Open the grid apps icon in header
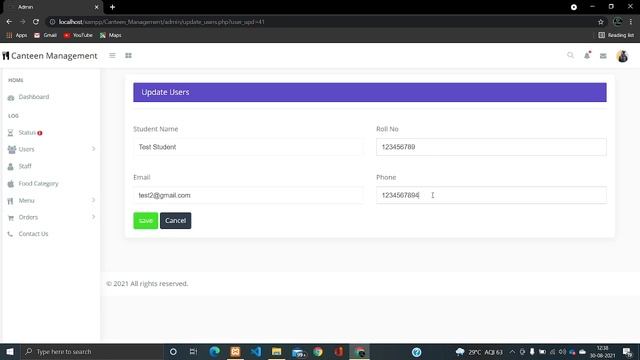Viewport: 640px width, 360px height. coord(128,56)
